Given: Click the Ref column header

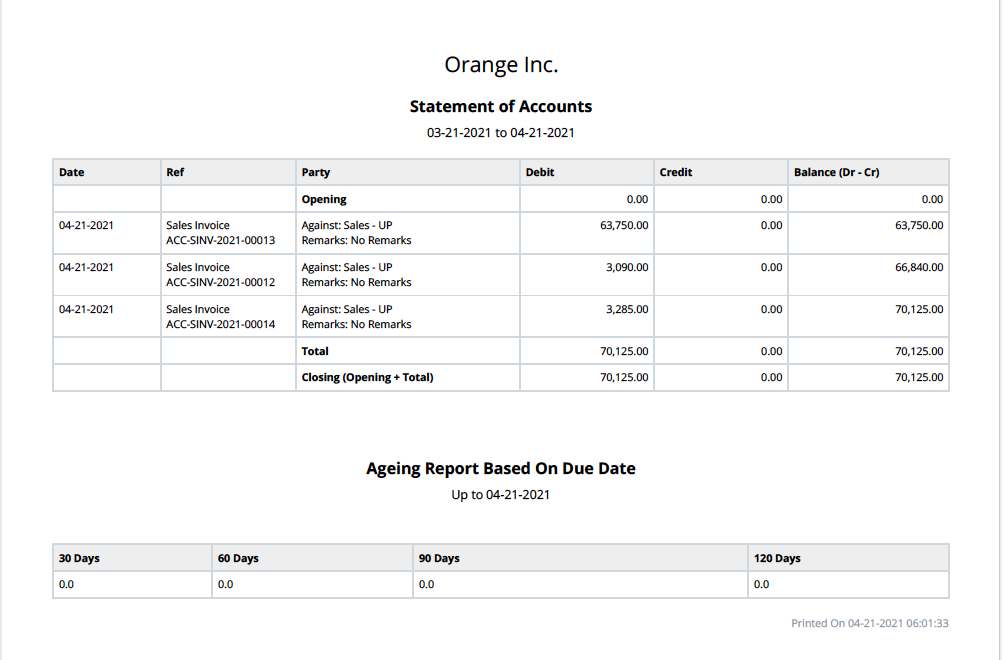Looking at the screenshot, I should coord(175,172).
